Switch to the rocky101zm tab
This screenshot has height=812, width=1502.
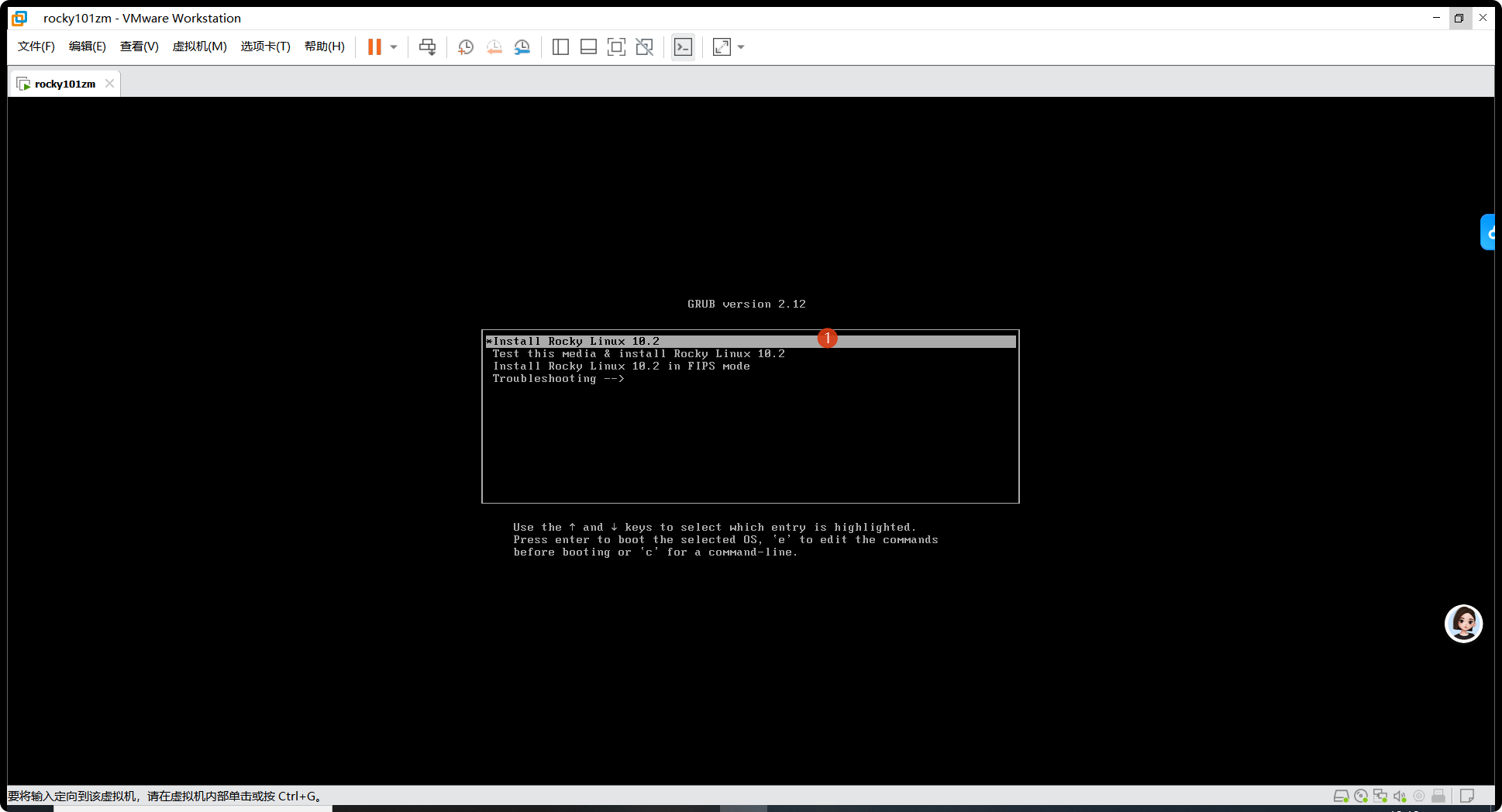64,84
